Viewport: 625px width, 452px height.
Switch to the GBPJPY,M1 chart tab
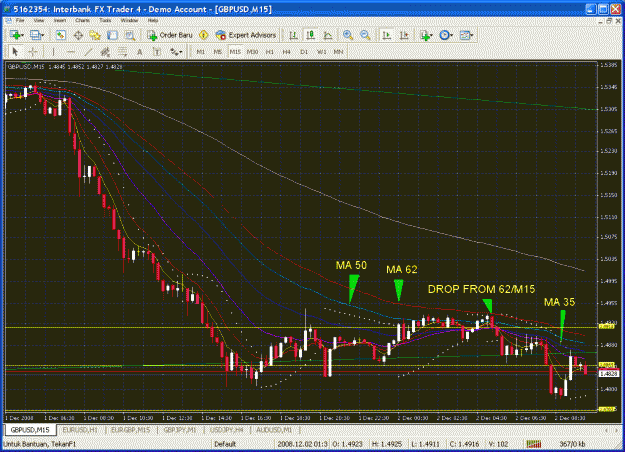180,430
